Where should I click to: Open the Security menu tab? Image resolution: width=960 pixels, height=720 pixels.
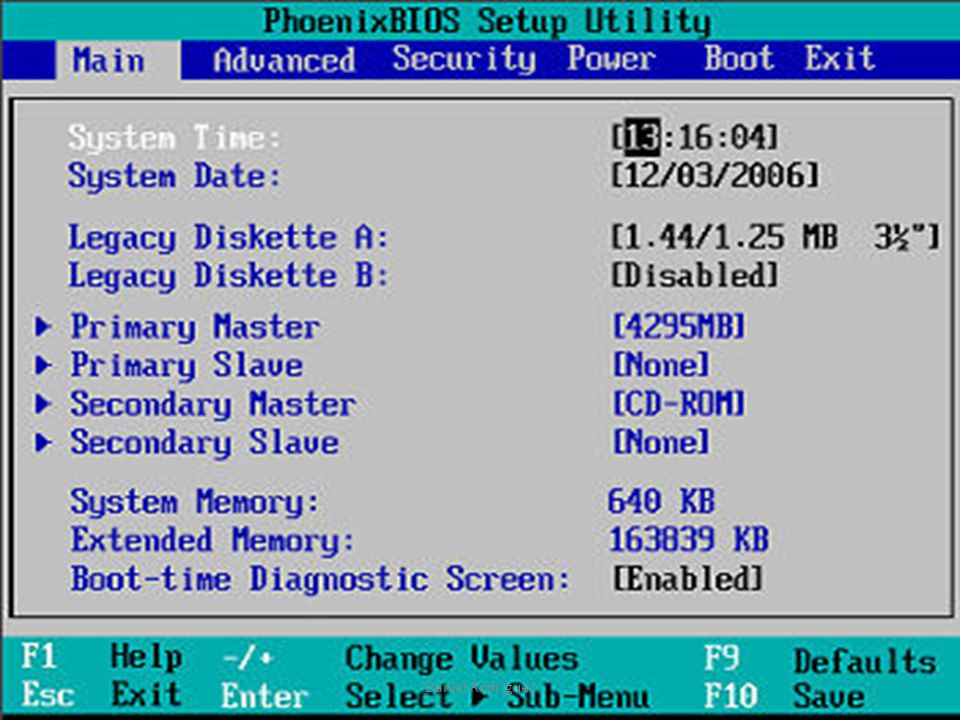(464, 60)
